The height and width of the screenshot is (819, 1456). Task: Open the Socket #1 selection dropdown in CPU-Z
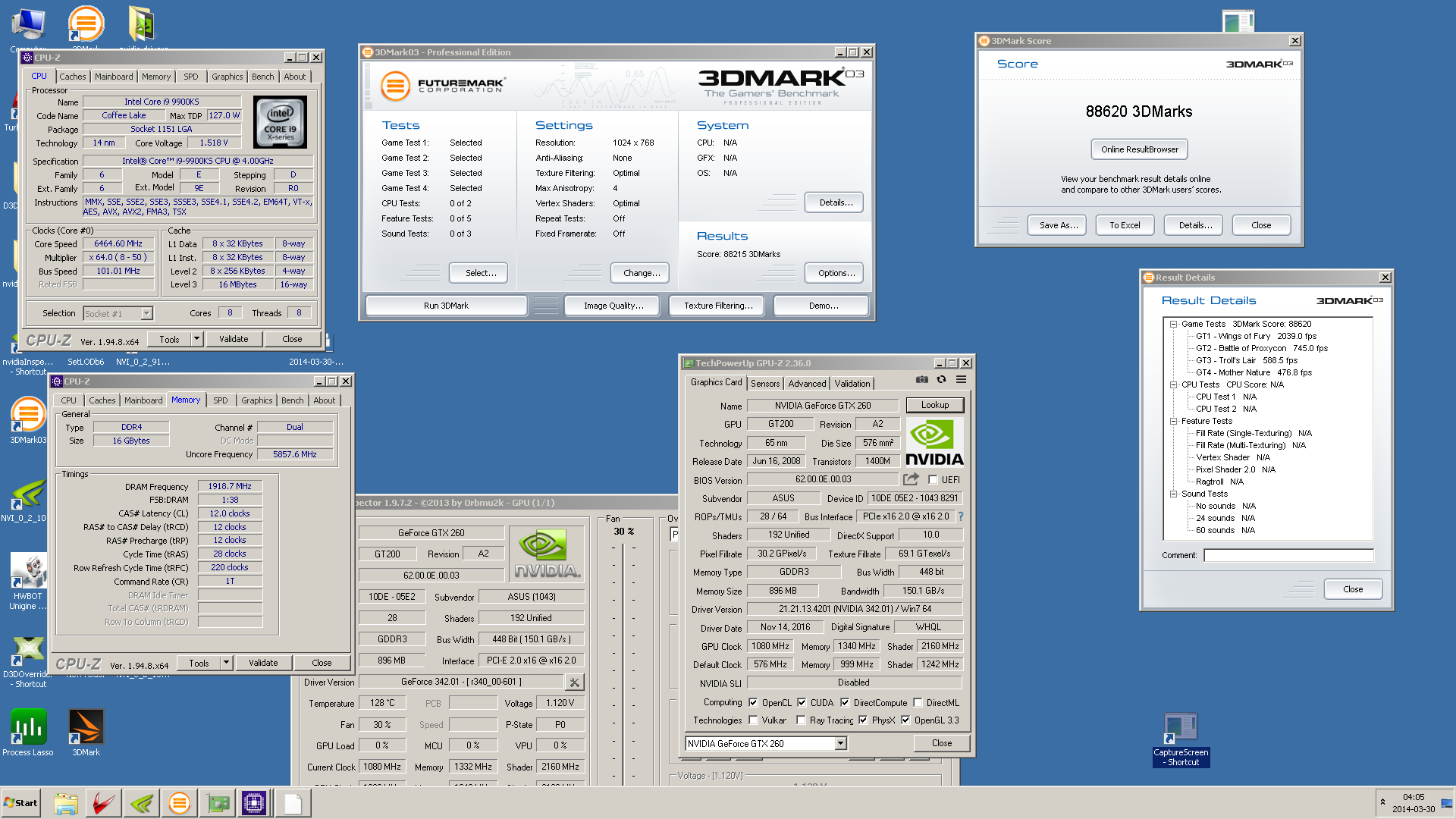[x=146, y=313]
